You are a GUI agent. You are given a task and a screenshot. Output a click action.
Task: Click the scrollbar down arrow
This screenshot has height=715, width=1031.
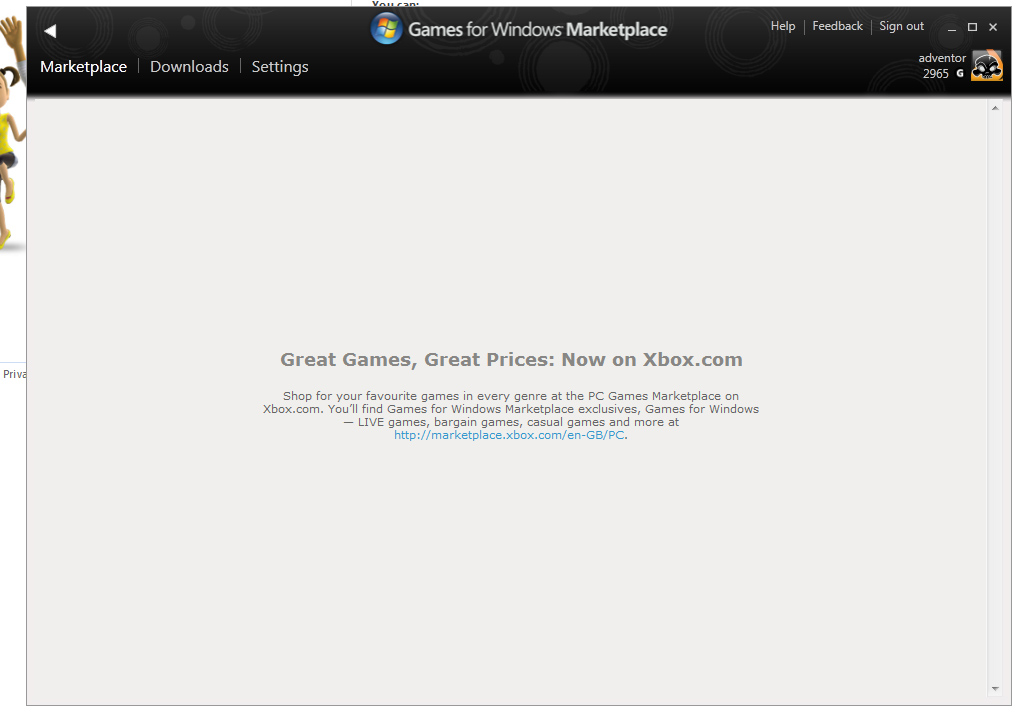[995, 689]
